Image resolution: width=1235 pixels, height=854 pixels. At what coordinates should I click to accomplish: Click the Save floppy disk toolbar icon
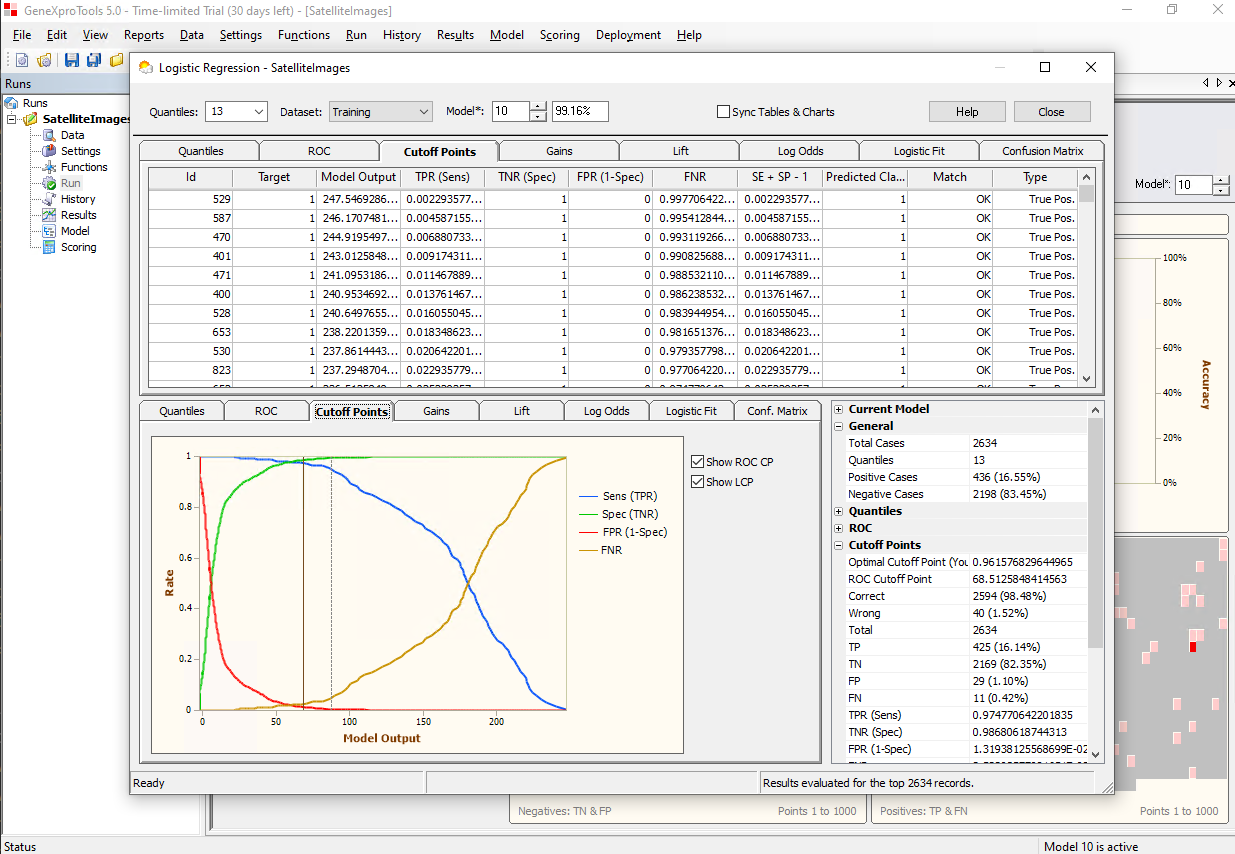tap(72, 60)
